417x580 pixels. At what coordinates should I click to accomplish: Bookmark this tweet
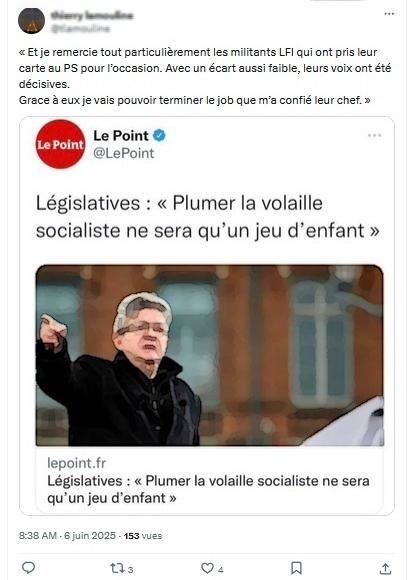(x=296, y=568)
